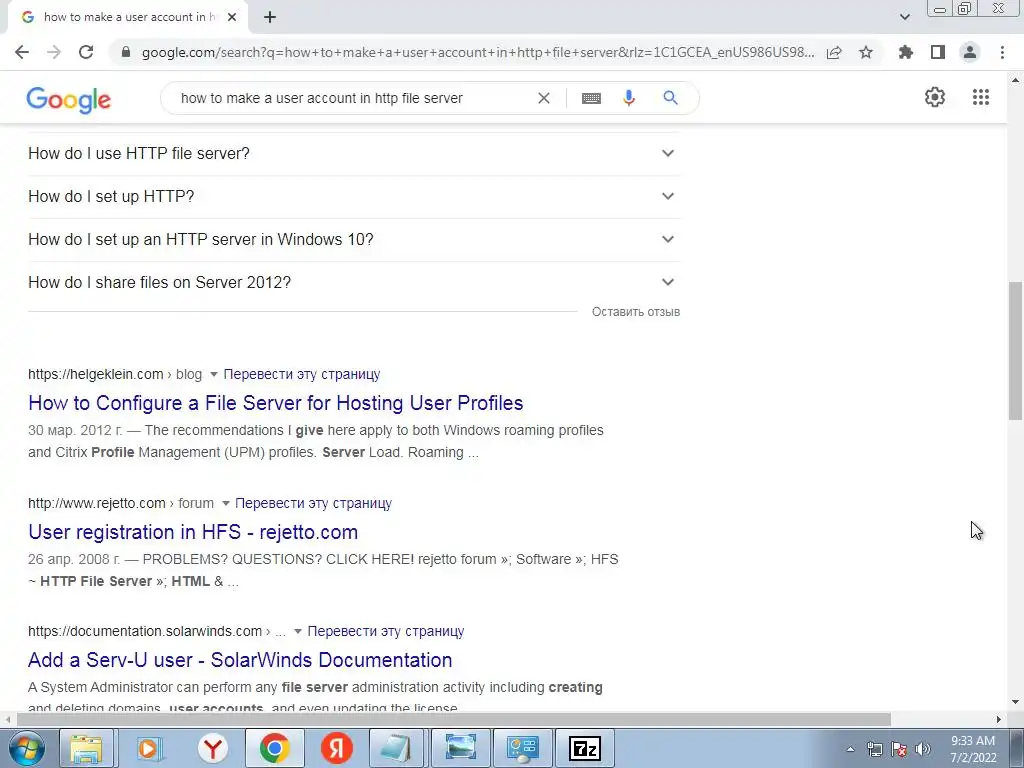Expand 'How do I set up HTTP?'
This screenshot has width=1024, height=768.
tap(353, 197)
